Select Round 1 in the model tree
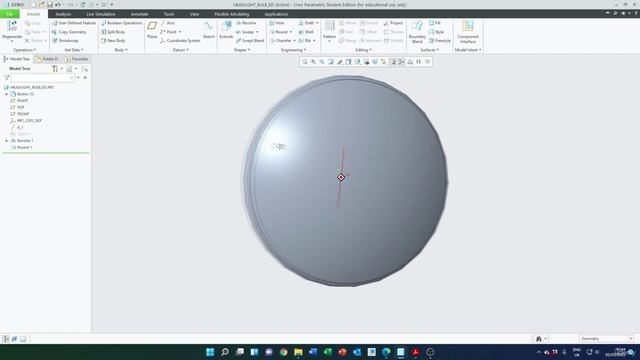 21,147
